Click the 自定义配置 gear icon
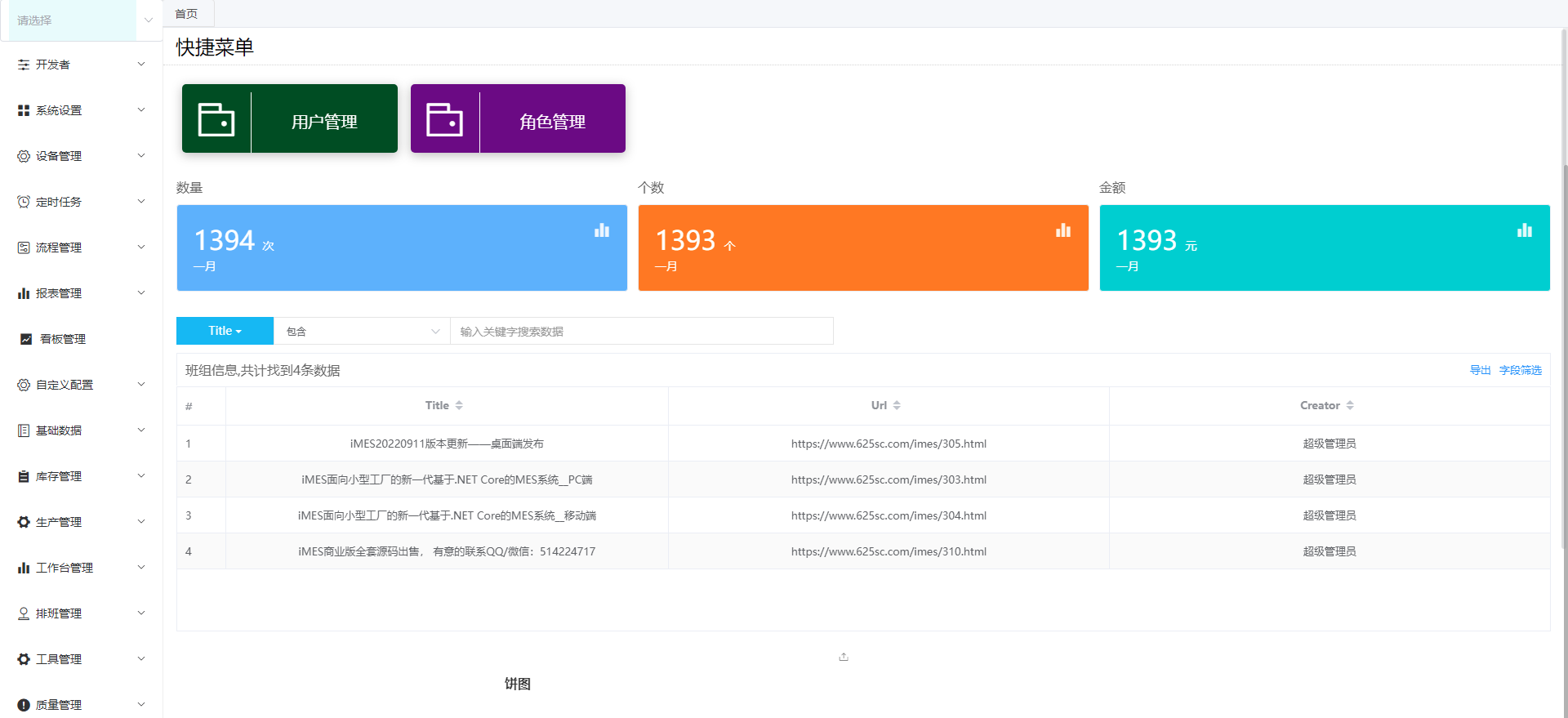 tap(24, 385)
